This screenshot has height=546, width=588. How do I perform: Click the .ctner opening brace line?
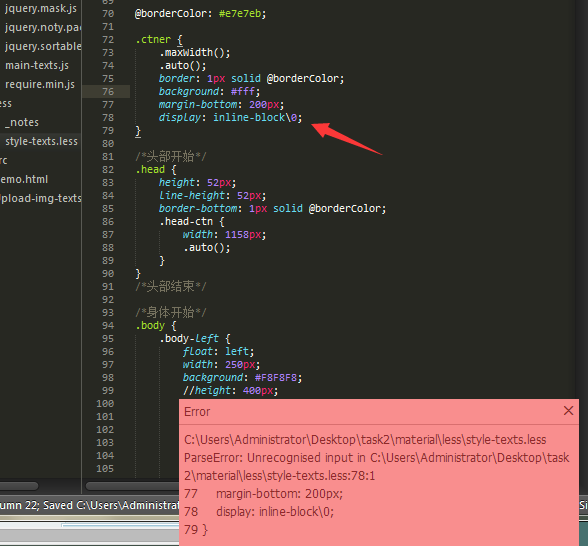tap(159, 40)
